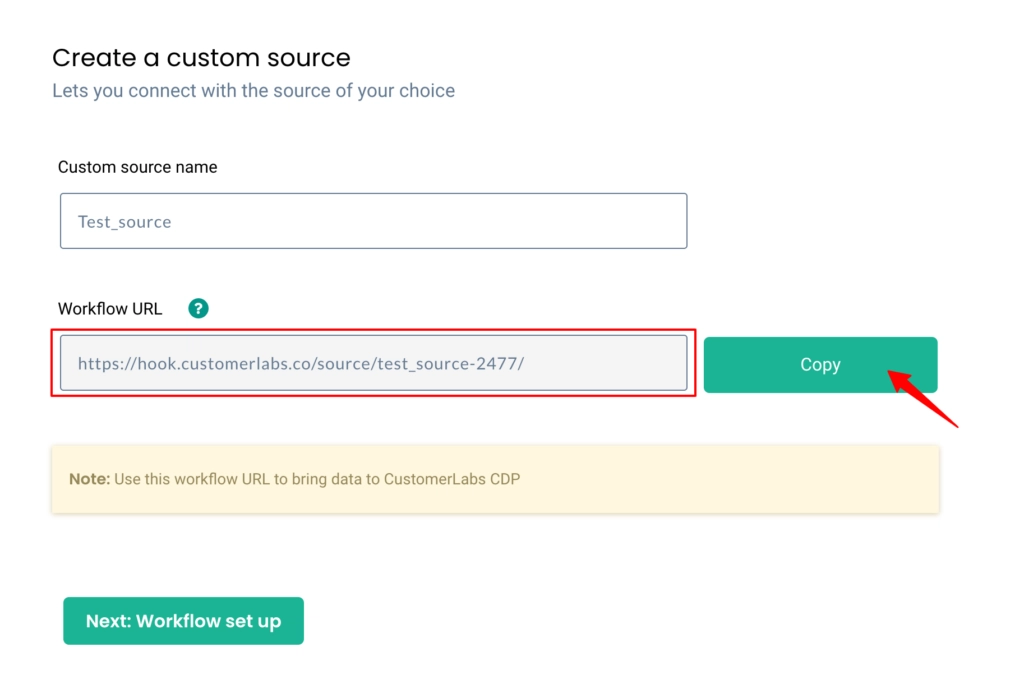This screenshot has width=1024, height=675.
Task: Click the red-highlighted workflow URL box
Action: tap(373, 364)
